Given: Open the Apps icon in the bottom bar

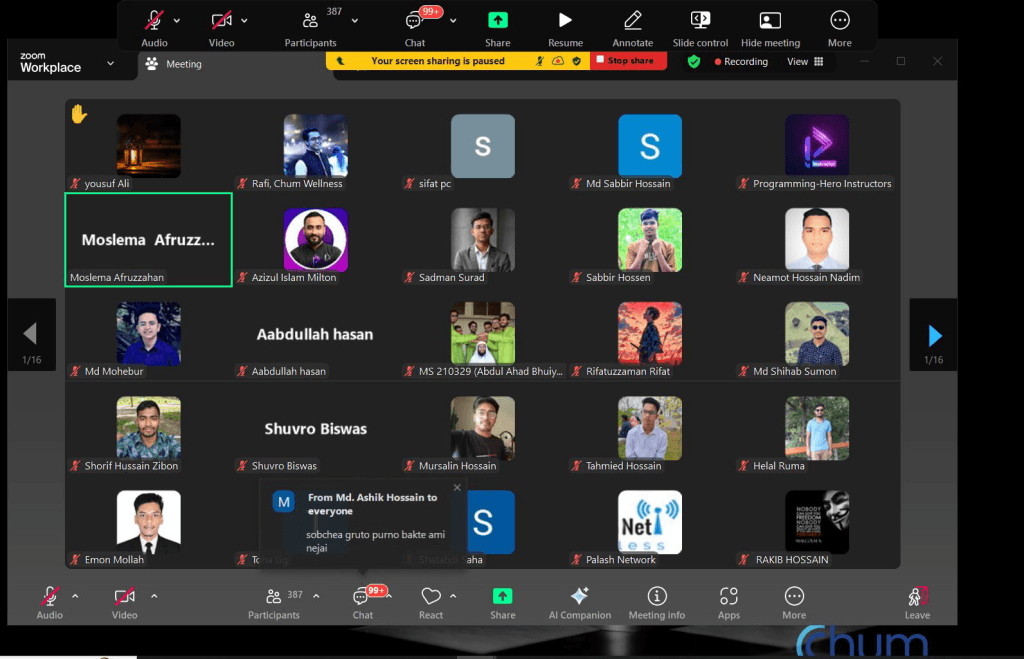Looking at the screenshot, I should pos(728,596).
